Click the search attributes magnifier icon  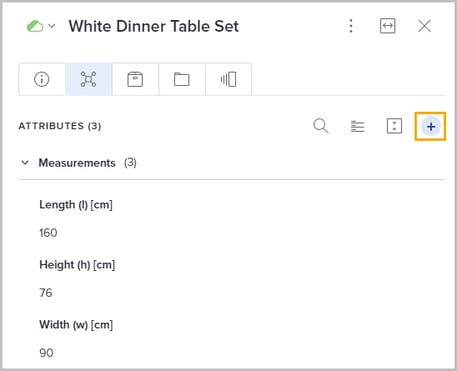point(321,126)
